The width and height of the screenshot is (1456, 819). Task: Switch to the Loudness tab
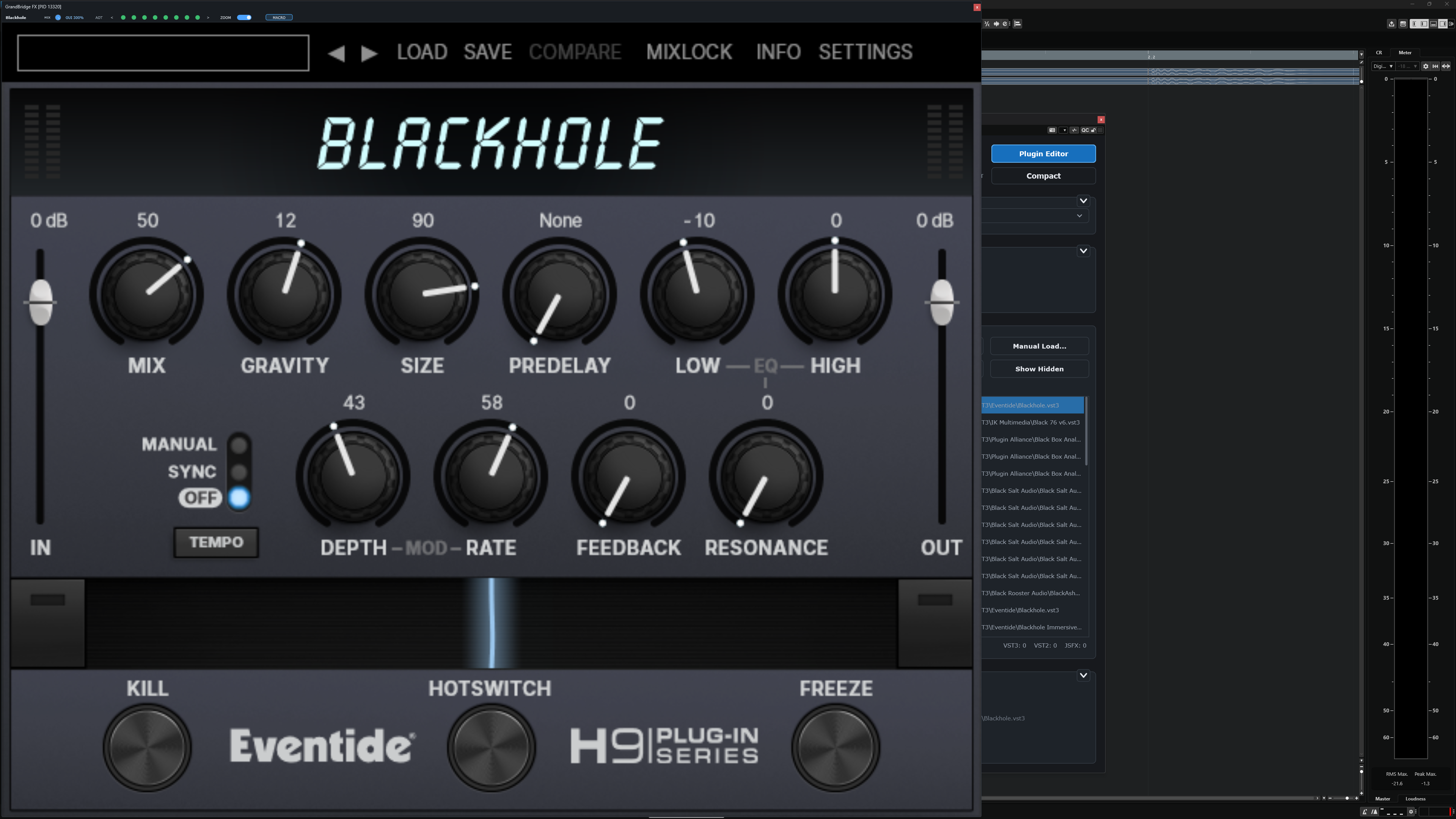pyautogui.click(x=1416, y=799)
